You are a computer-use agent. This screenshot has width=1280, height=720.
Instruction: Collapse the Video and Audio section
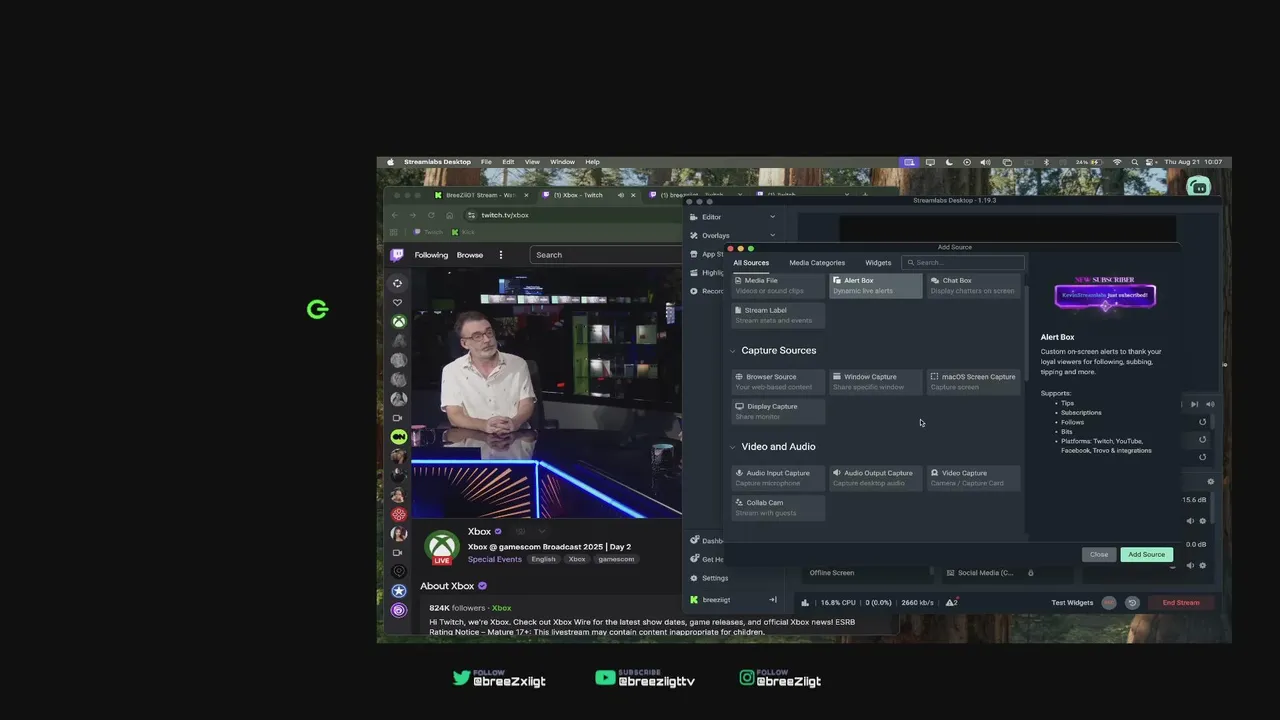pyautogui.click(x=732, y=447)
